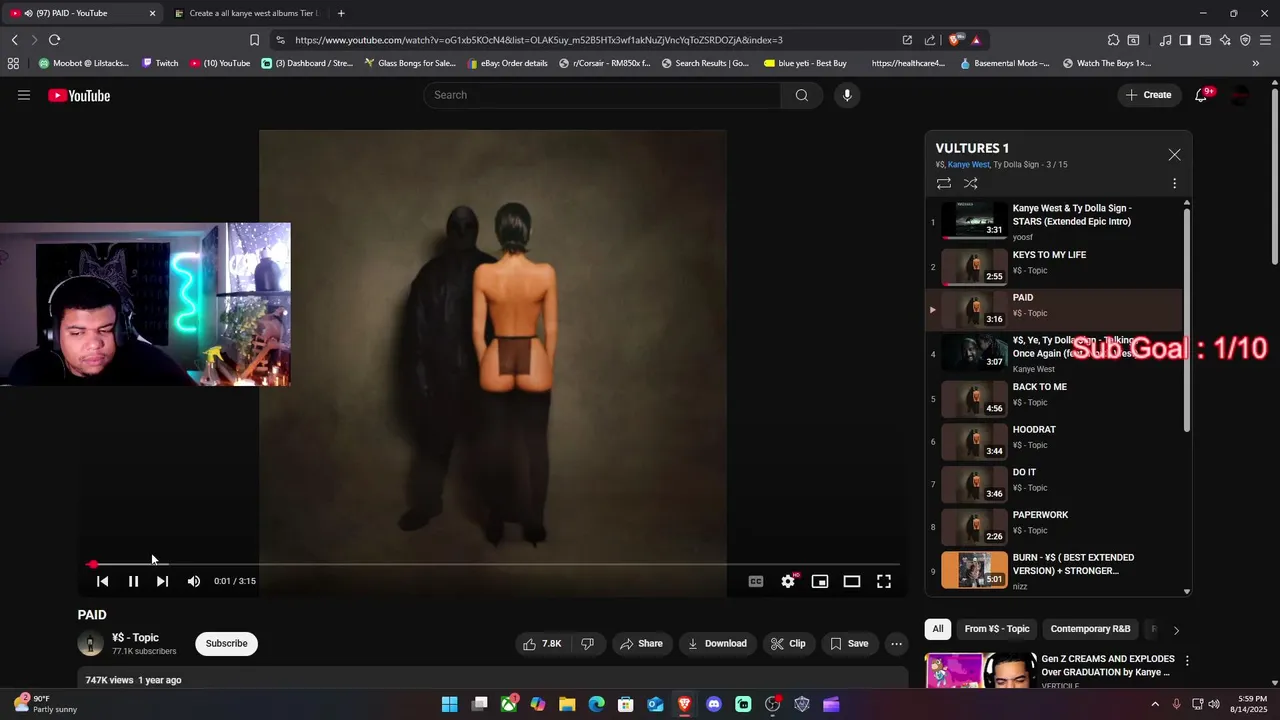
Task: Open the browser main menu
Action: pos(1265,40)
